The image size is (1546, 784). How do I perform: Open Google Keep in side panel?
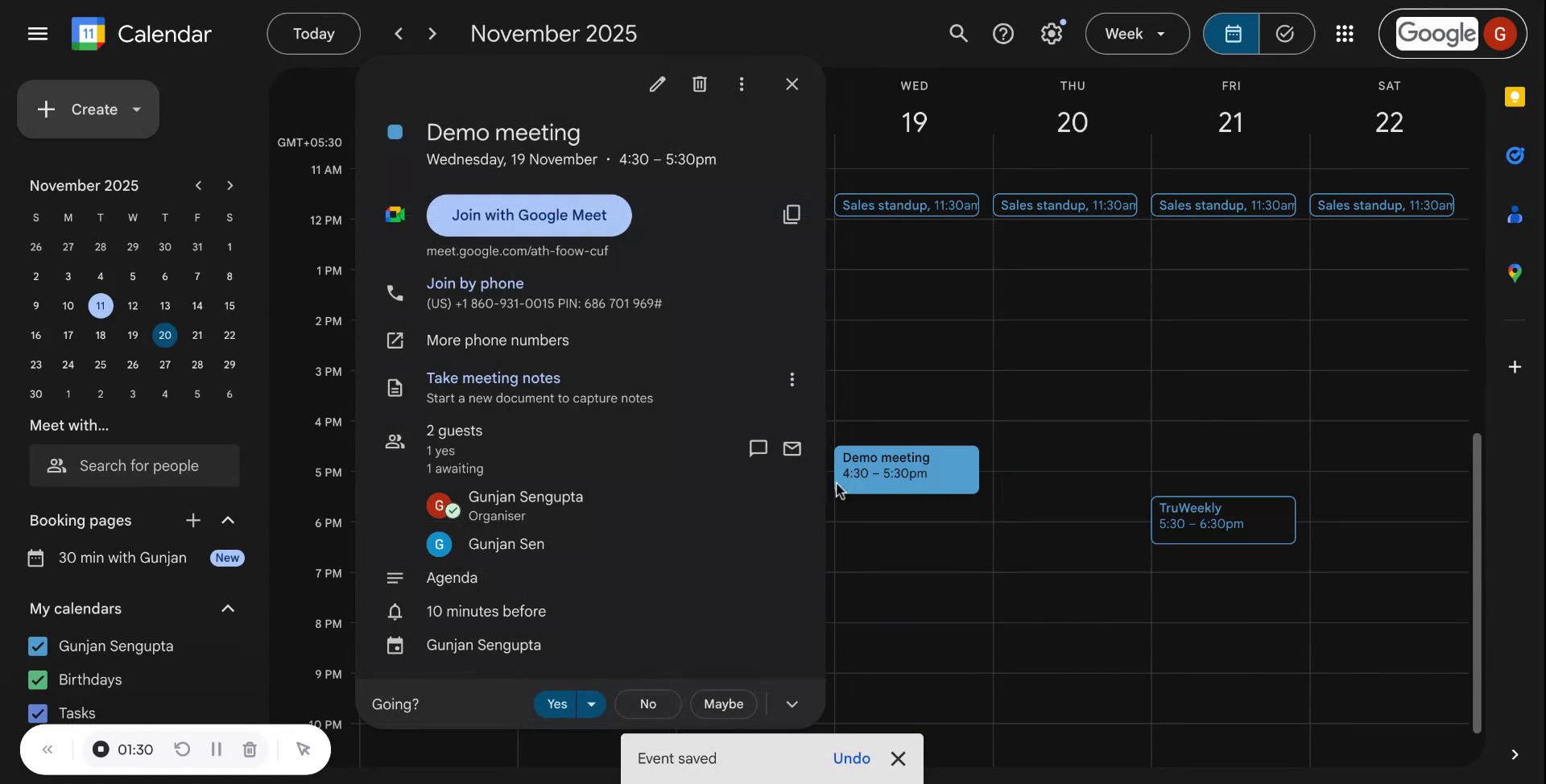1516,96
